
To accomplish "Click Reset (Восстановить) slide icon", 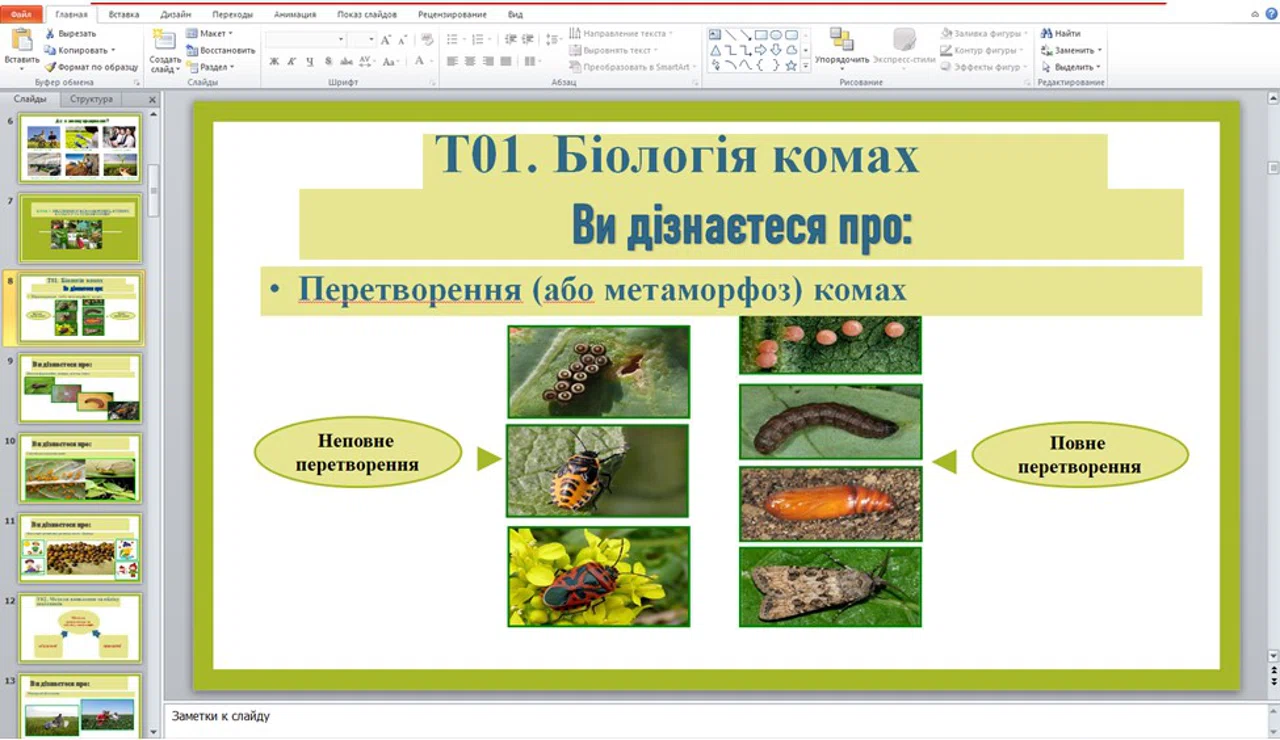I will [192, 50].
